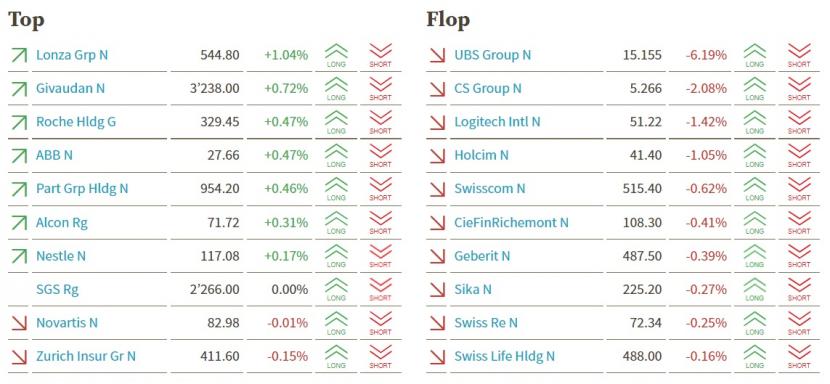
Task: Click the LONG icon next to Holcim N
Action: pyautogui.click(x=755, y=156)
